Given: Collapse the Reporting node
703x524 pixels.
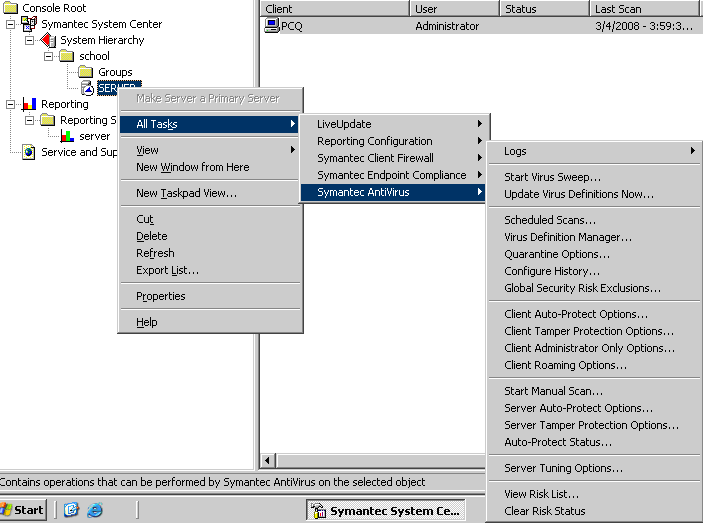Looking at the screenshot, I should click(10, 104).
